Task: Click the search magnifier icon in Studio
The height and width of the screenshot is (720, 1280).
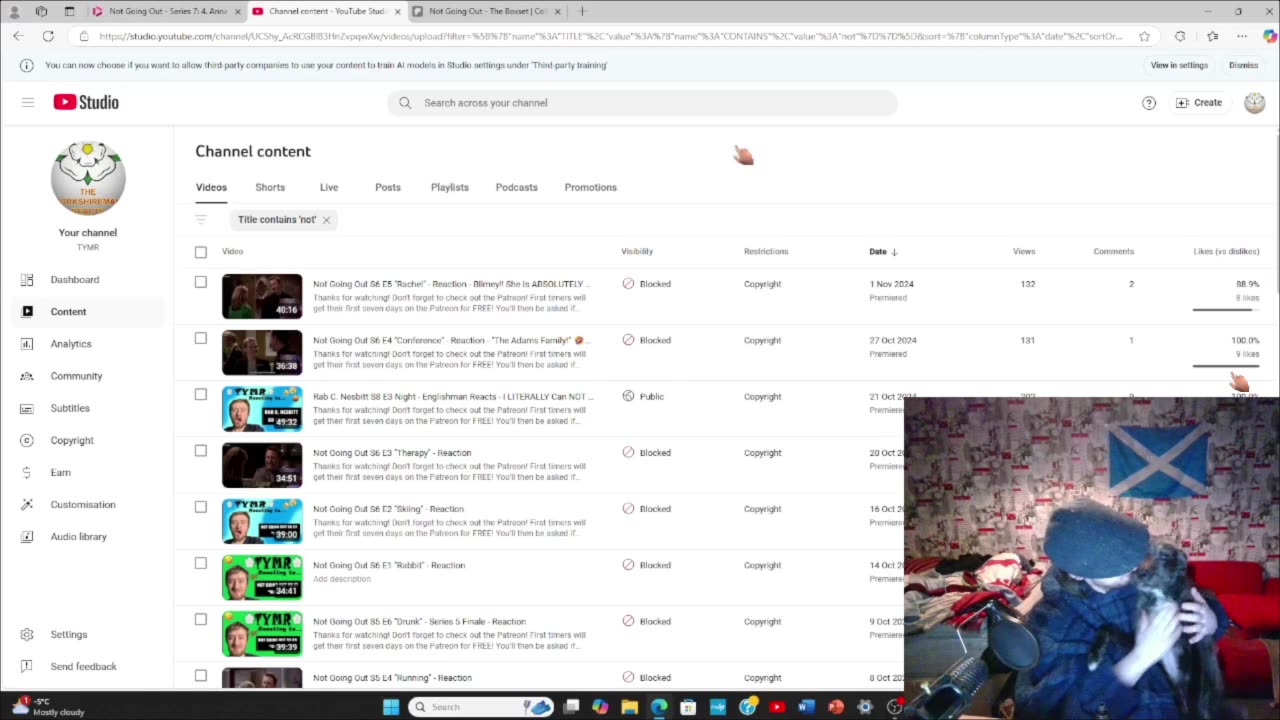Action: [405, 103]
